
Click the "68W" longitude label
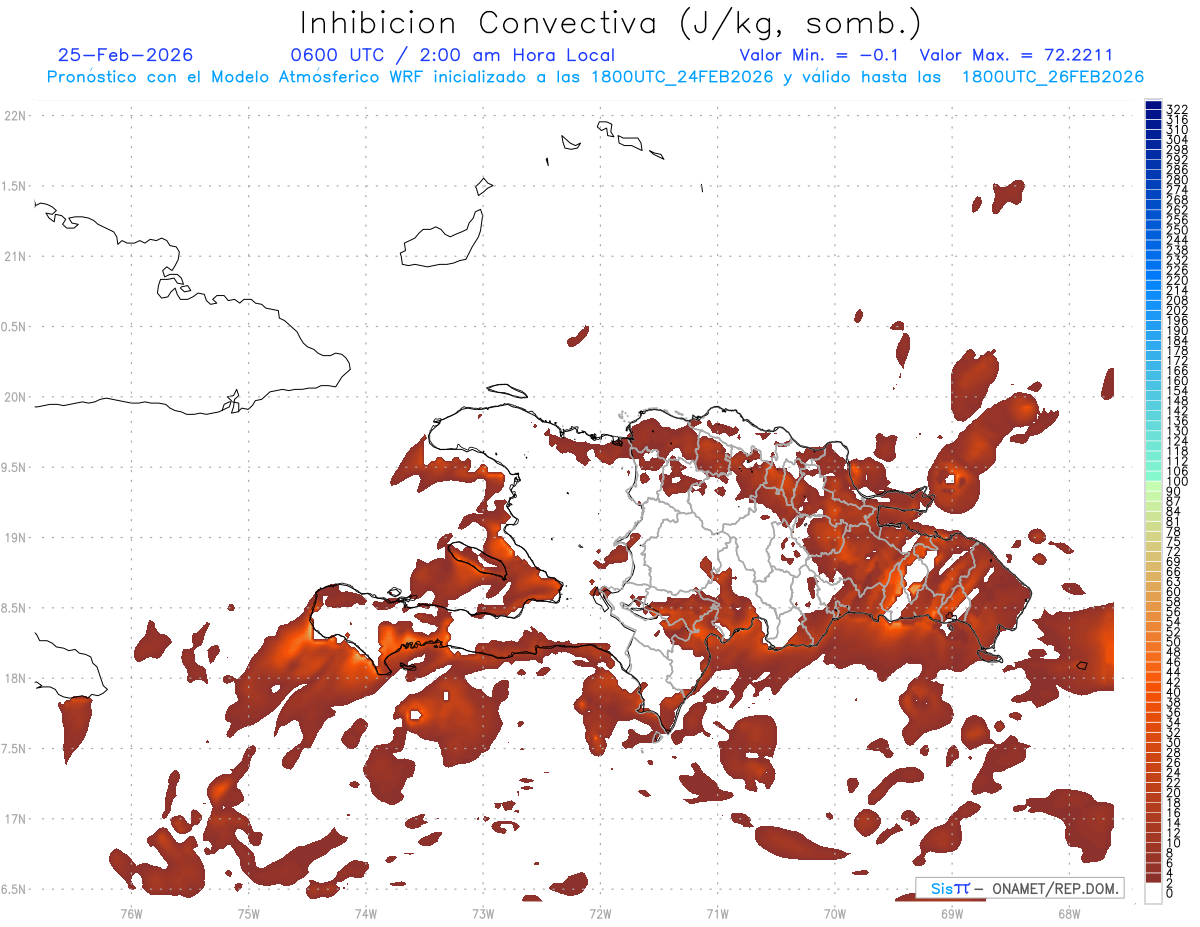[1069, 913]
